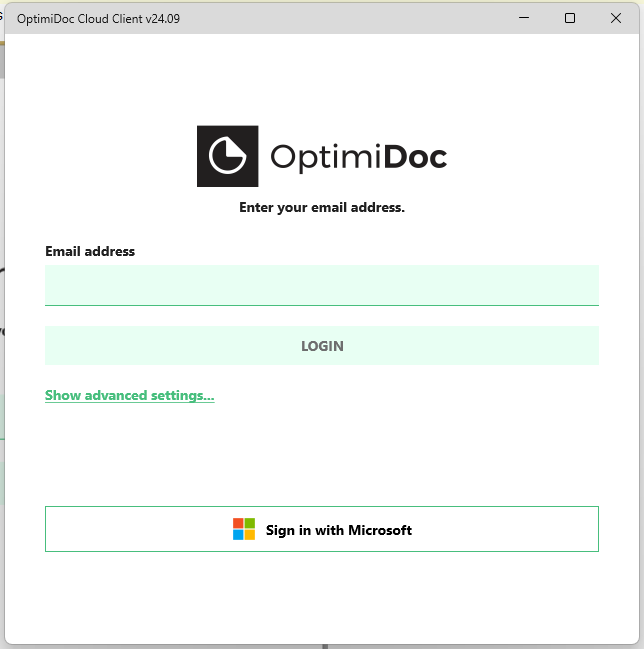Click the 'Email address' field label
644x649 pixels.
[90, 251]
